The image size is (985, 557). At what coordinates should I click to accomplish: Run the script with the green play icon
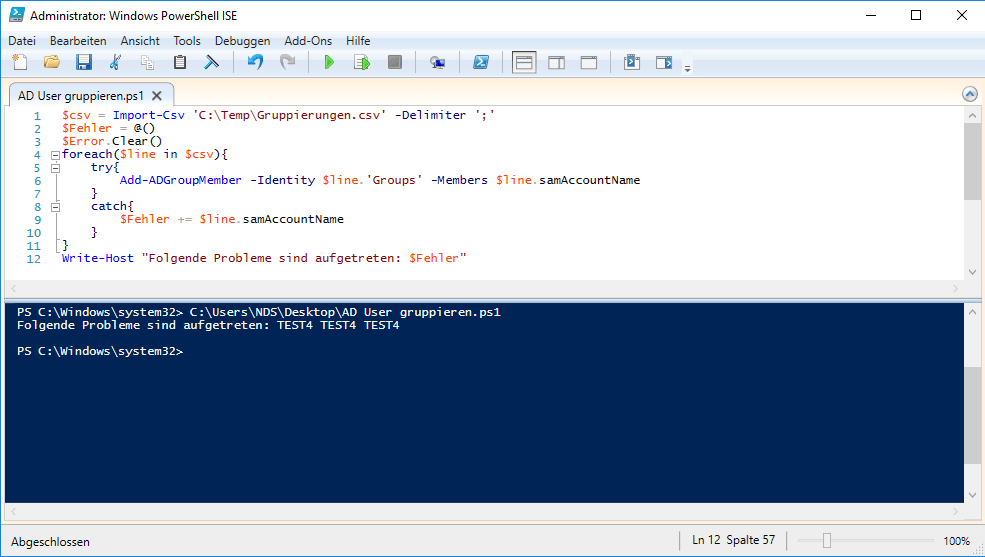click(329, 63)
